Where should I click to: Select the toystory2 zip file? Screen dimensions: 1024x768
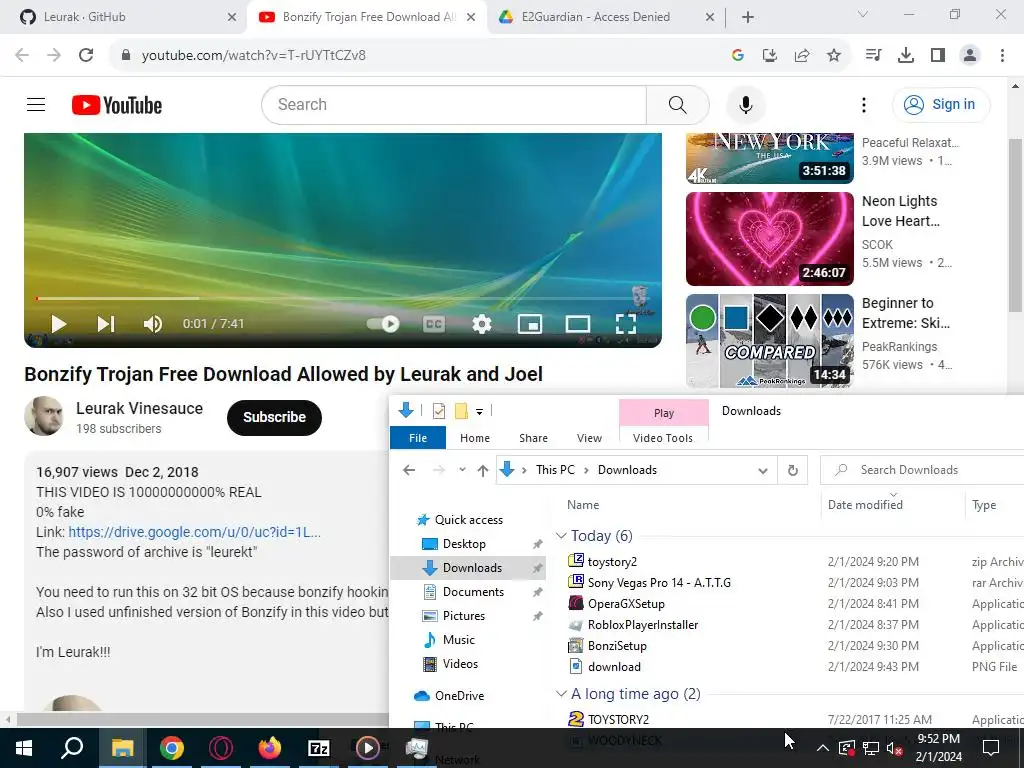612,562
